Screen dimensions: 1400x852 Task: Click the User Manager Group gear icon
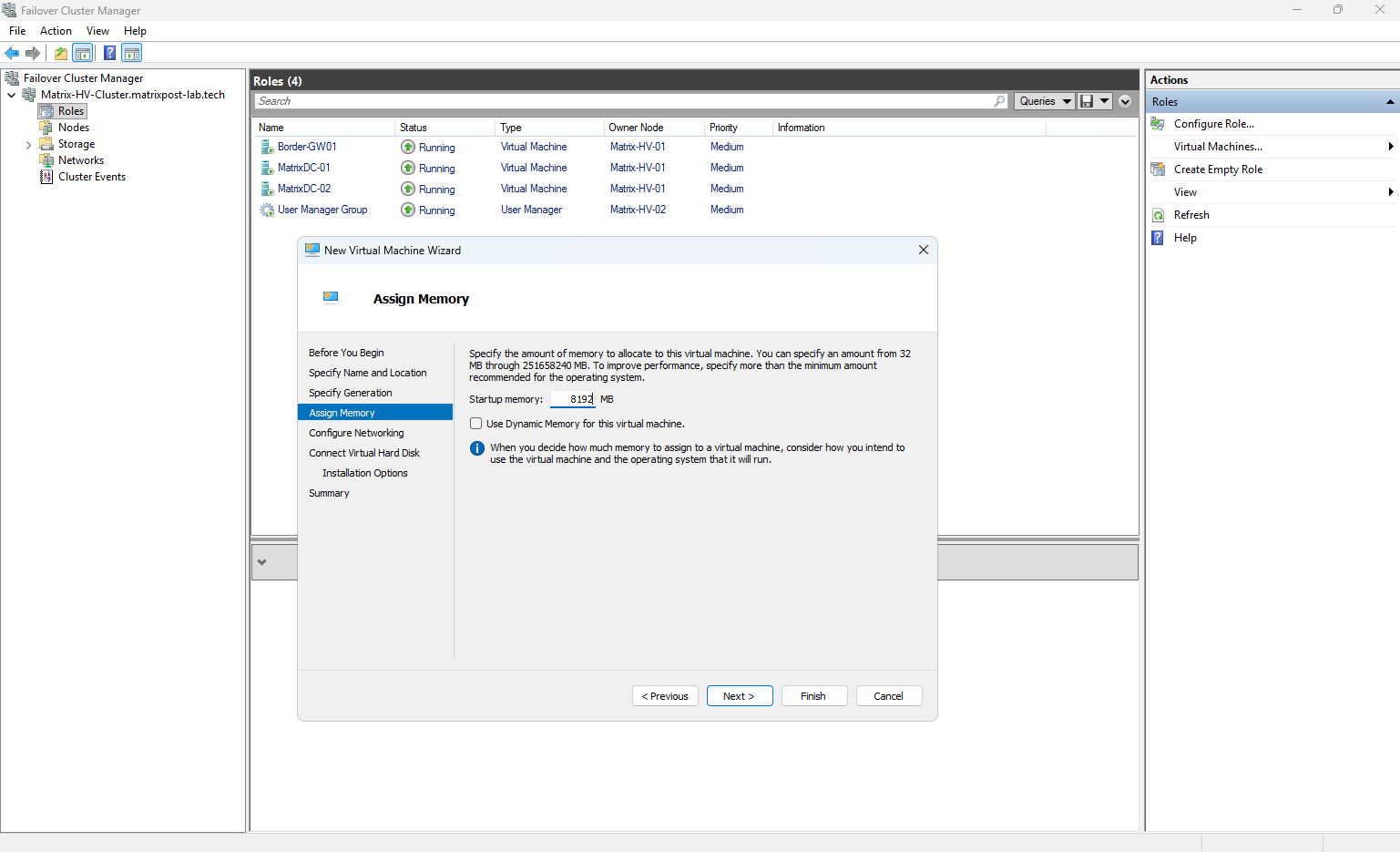pyautogui.click(x=267, y=210)
